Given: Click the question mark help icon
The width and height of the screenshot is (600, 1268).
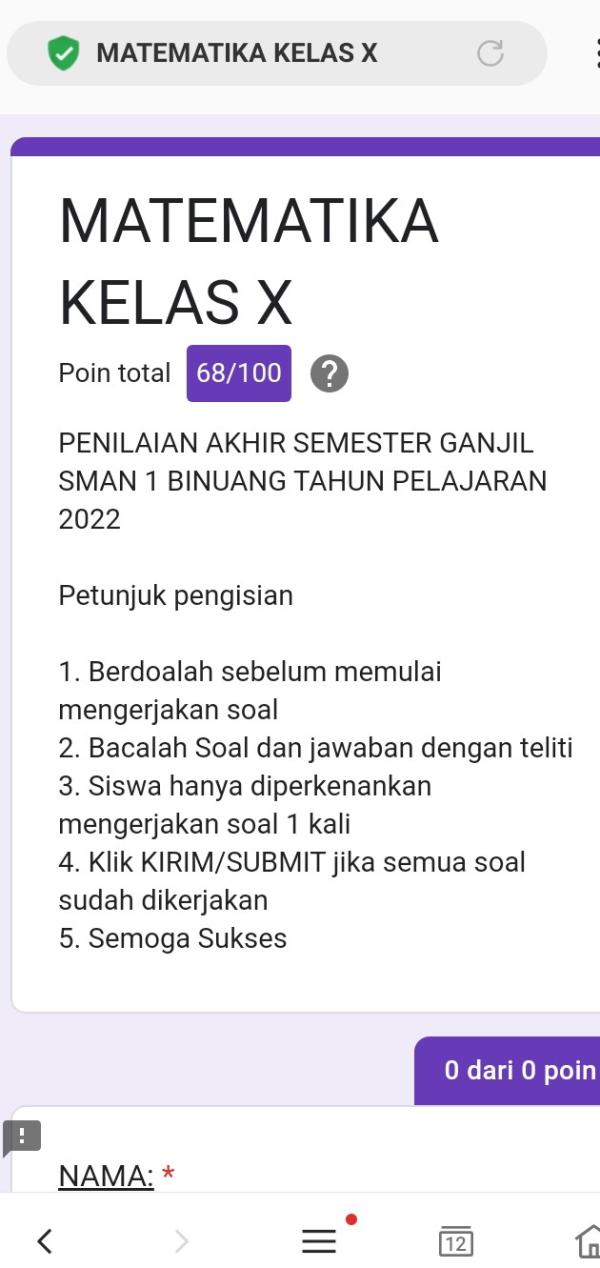Looking at the screenshot, I should (x=329, y=374).
